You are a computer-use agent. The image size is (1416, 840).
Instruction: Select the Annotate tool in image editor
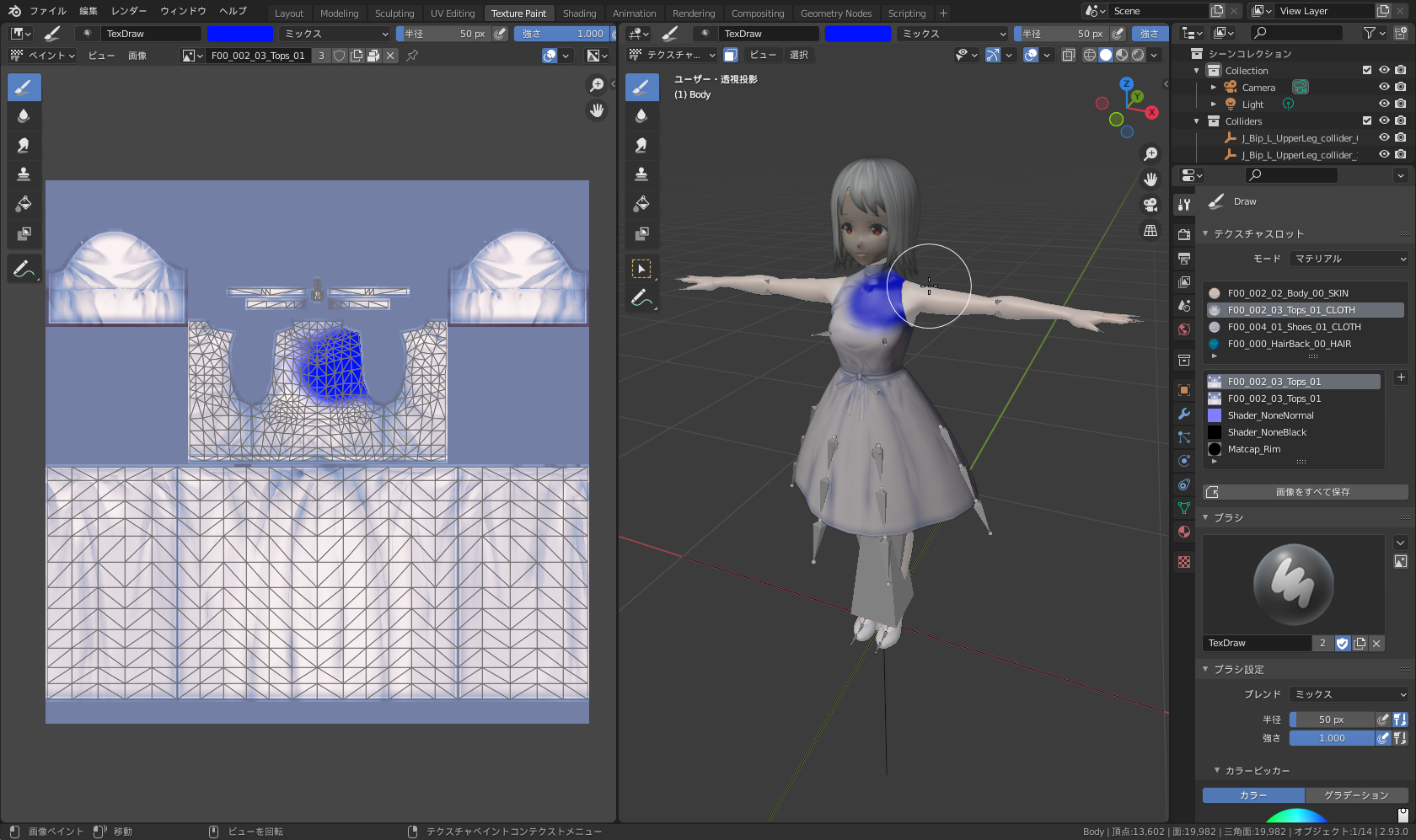(24, 270)
